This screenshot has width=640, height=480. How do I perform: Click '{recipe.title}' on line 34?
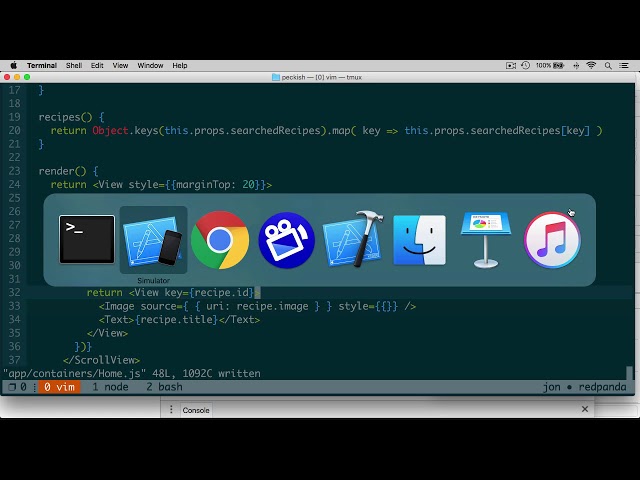pos(176,320)
